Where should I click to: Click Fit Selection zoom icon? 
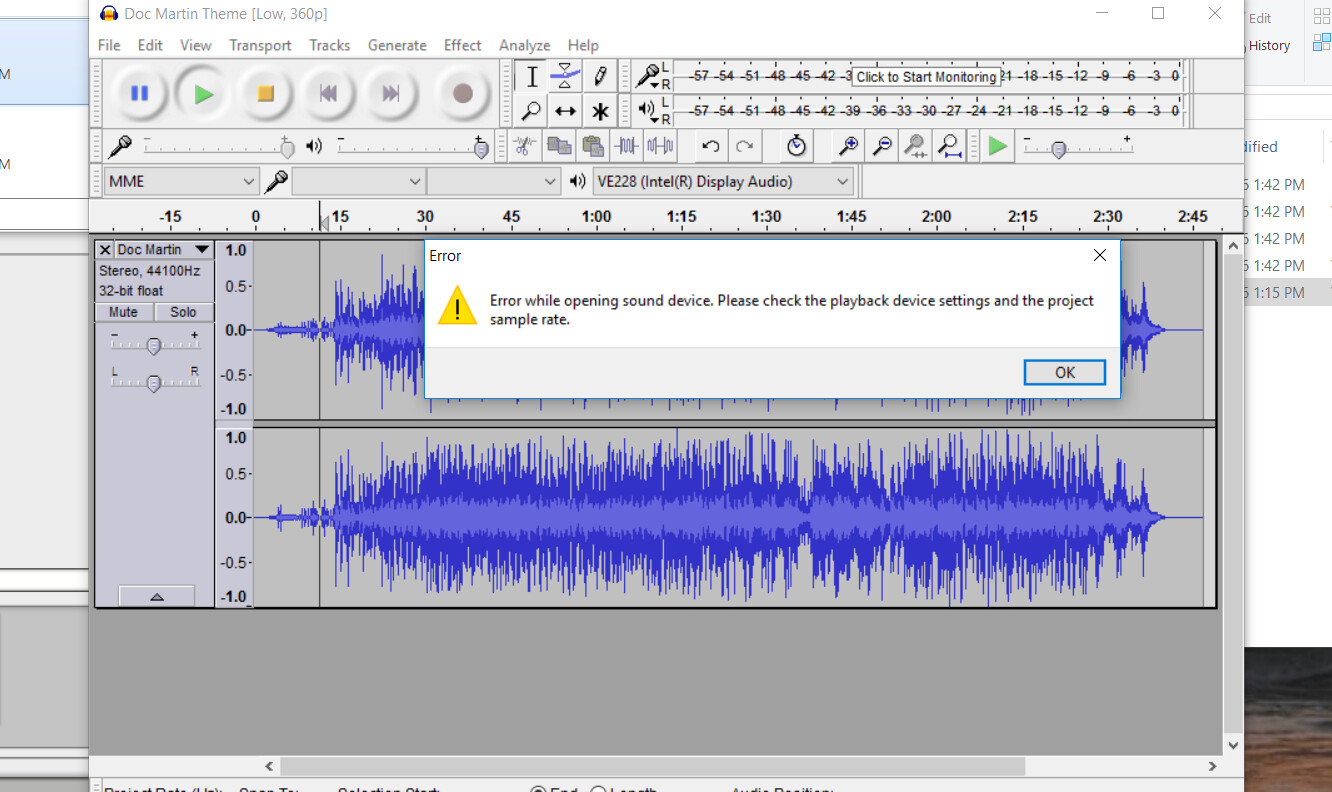pos(915,146)
